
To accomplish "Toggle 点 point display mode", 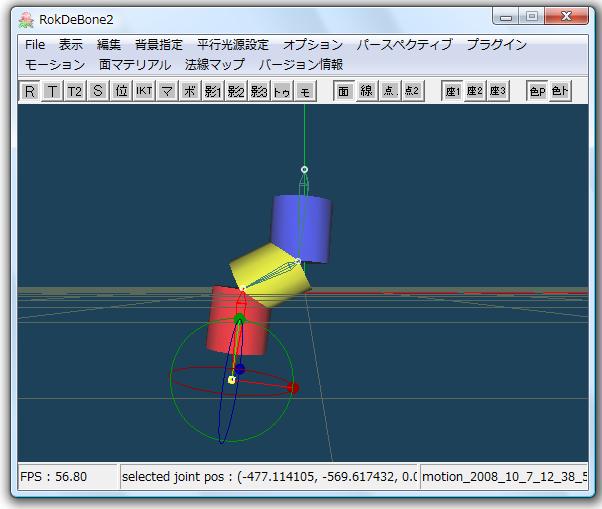I will coord(389,91).
